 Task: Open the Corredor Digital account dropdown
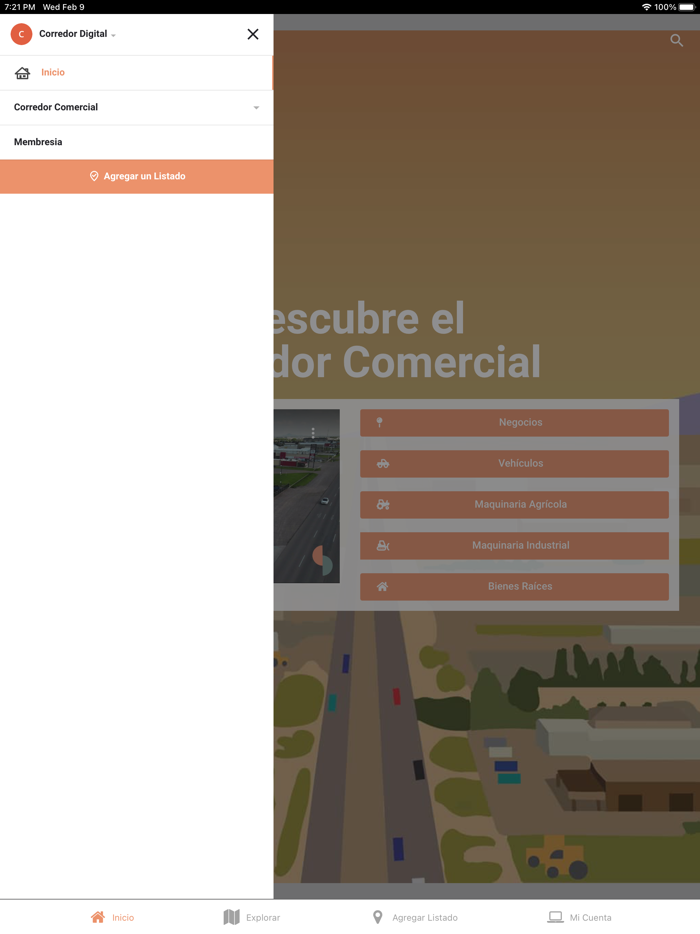pos(77,34)
